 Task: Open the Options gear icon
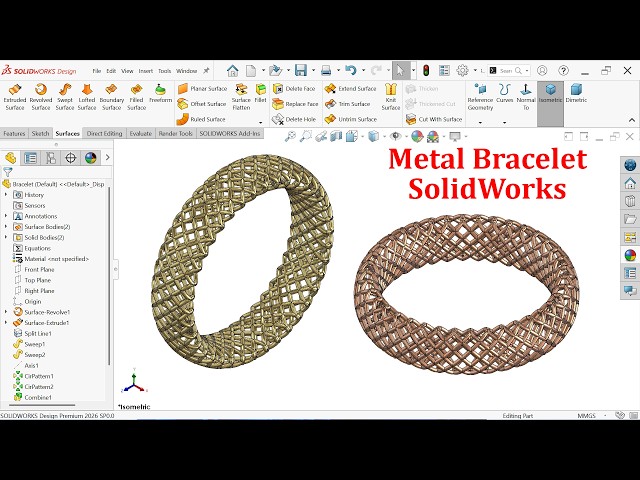tap(462, 71)
